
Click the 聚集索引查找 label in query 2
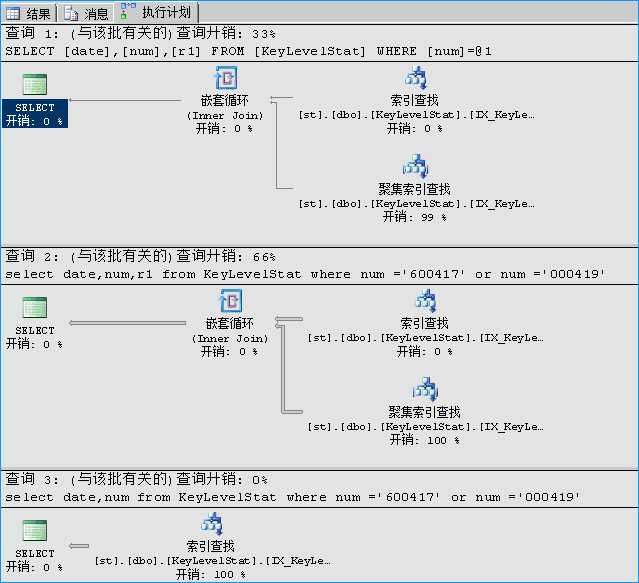coord(424,412)
